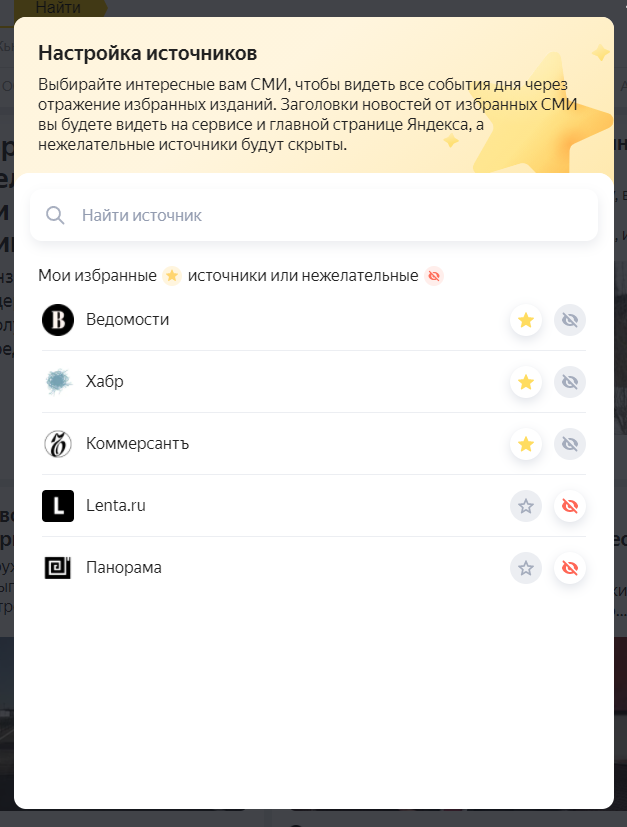Click the Панорама source logo

coord(58,568)
